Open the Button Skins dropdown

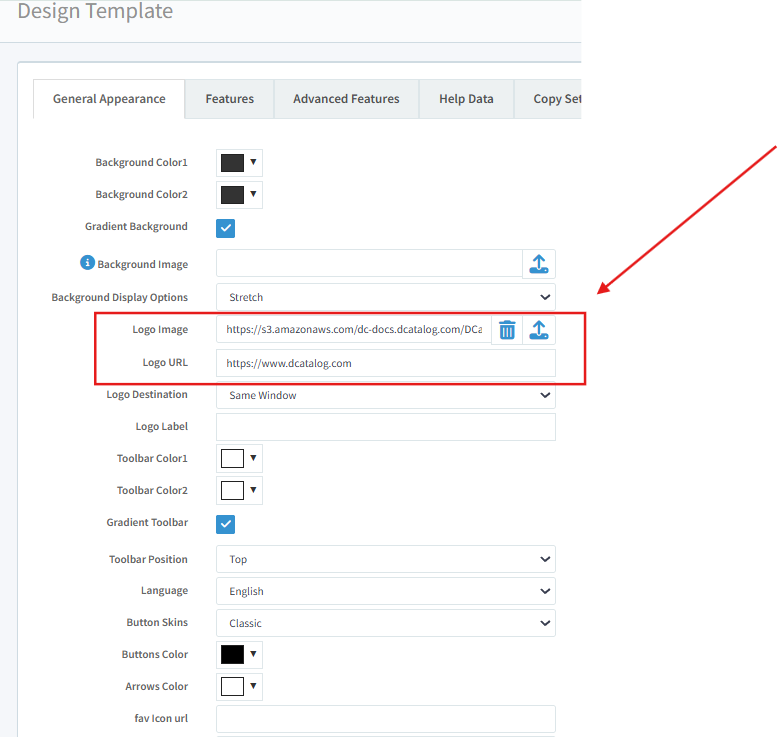(x=385, y=623)
